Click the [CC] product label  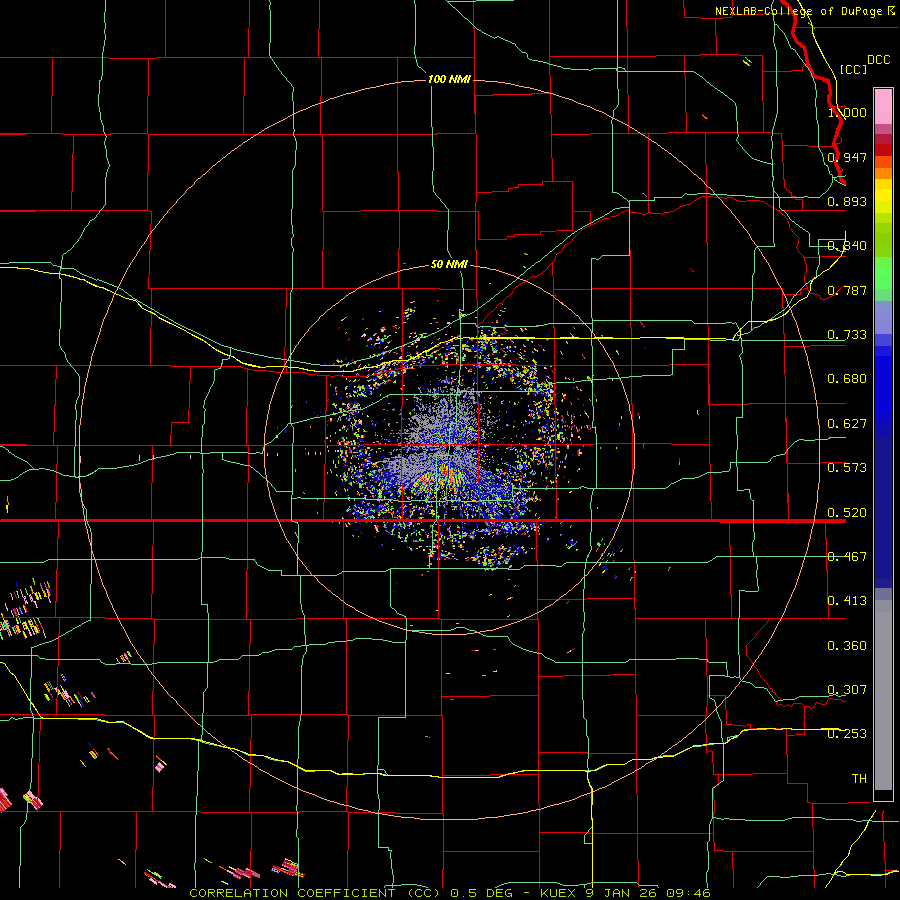pyautogui.click(x=854, y=69)
